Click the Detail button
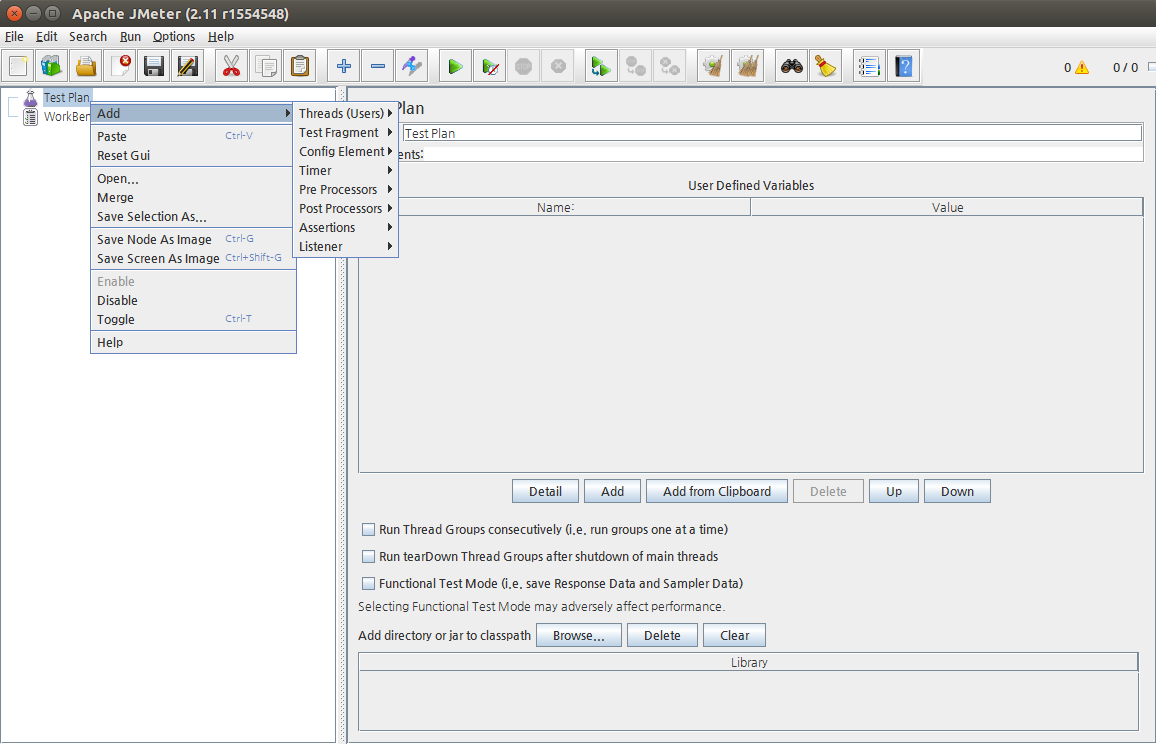 click(x=545, y=491)
